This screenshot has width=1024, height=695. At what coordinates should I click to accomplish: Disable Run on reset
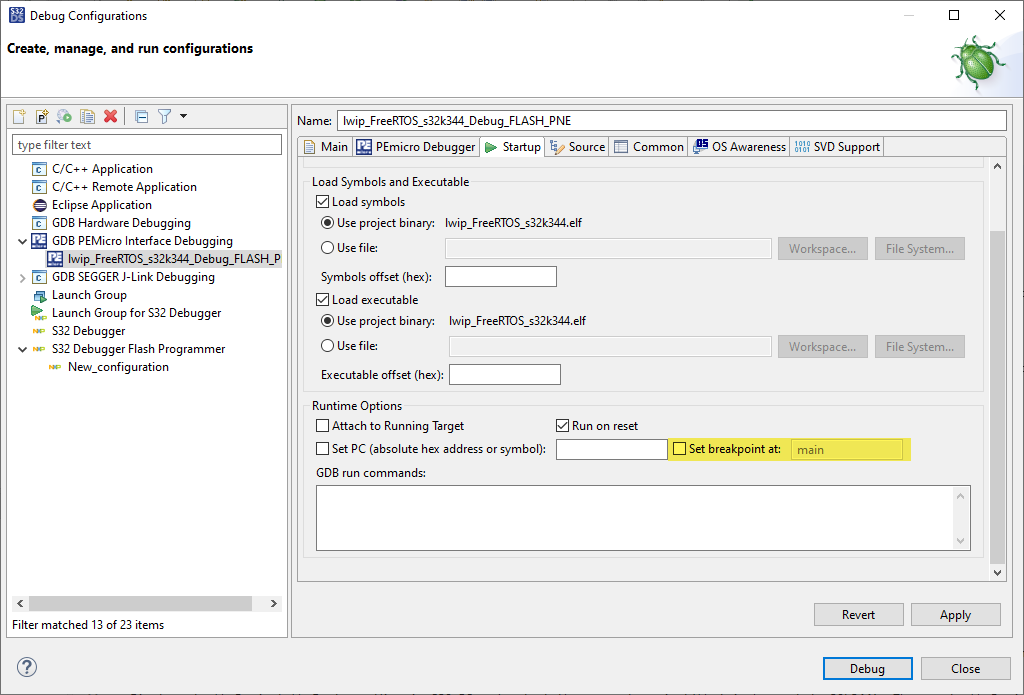[x=562, y=425]
